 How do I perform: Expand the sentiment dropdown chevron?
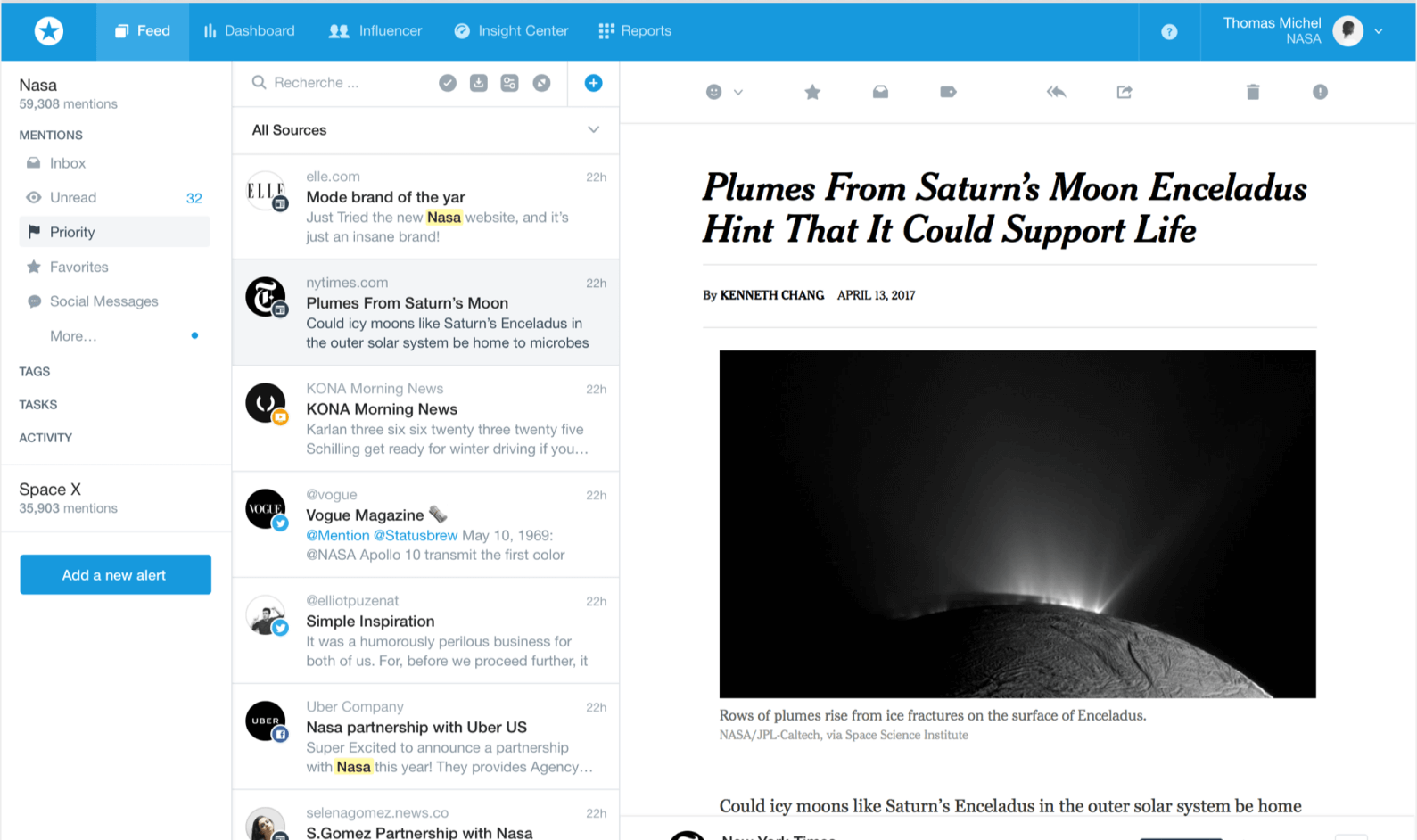[738, 92]
